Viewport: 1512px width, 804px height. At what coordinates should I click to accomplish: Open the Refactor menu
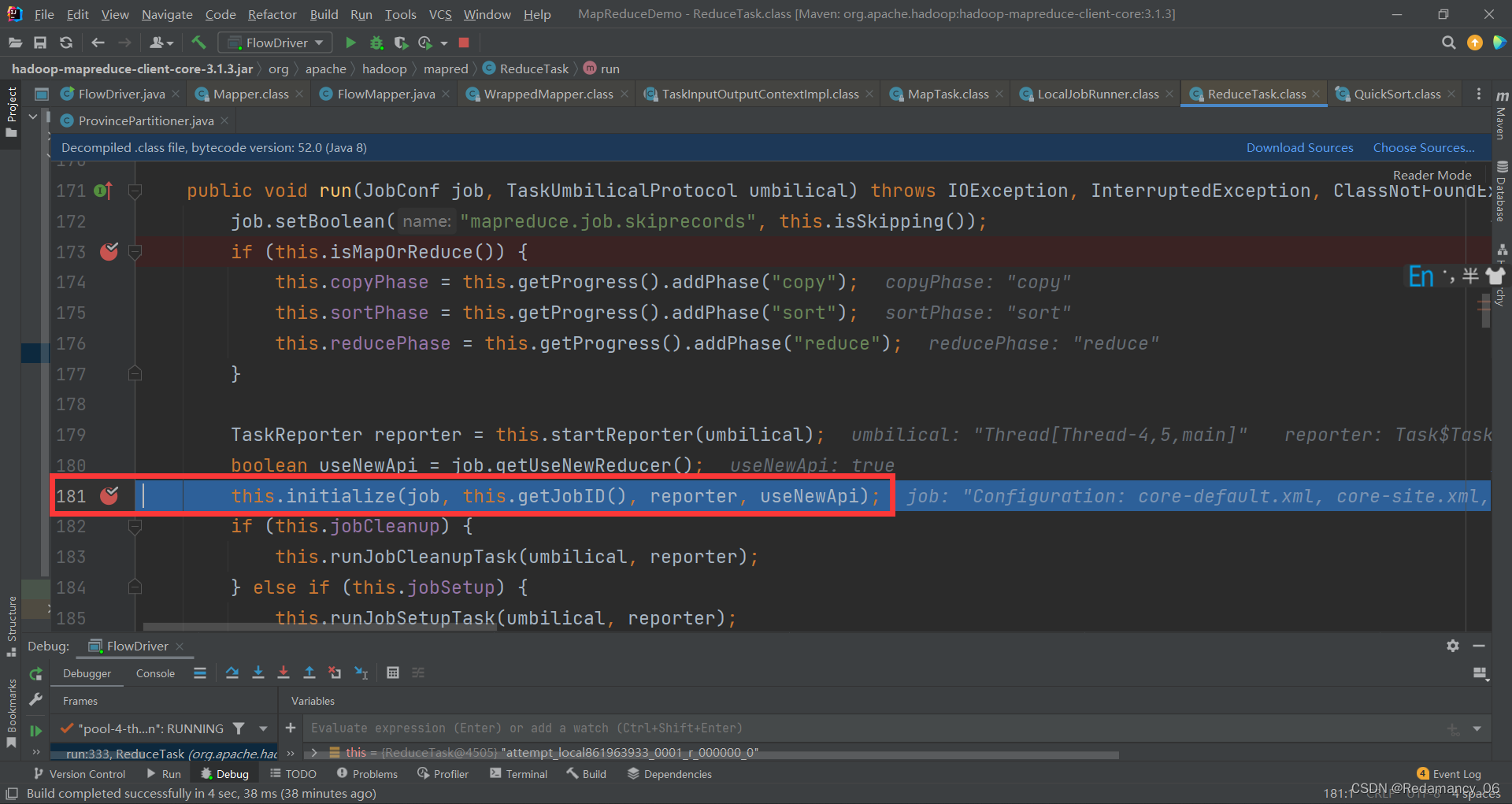pyautogui.click(x=272, y=14)
